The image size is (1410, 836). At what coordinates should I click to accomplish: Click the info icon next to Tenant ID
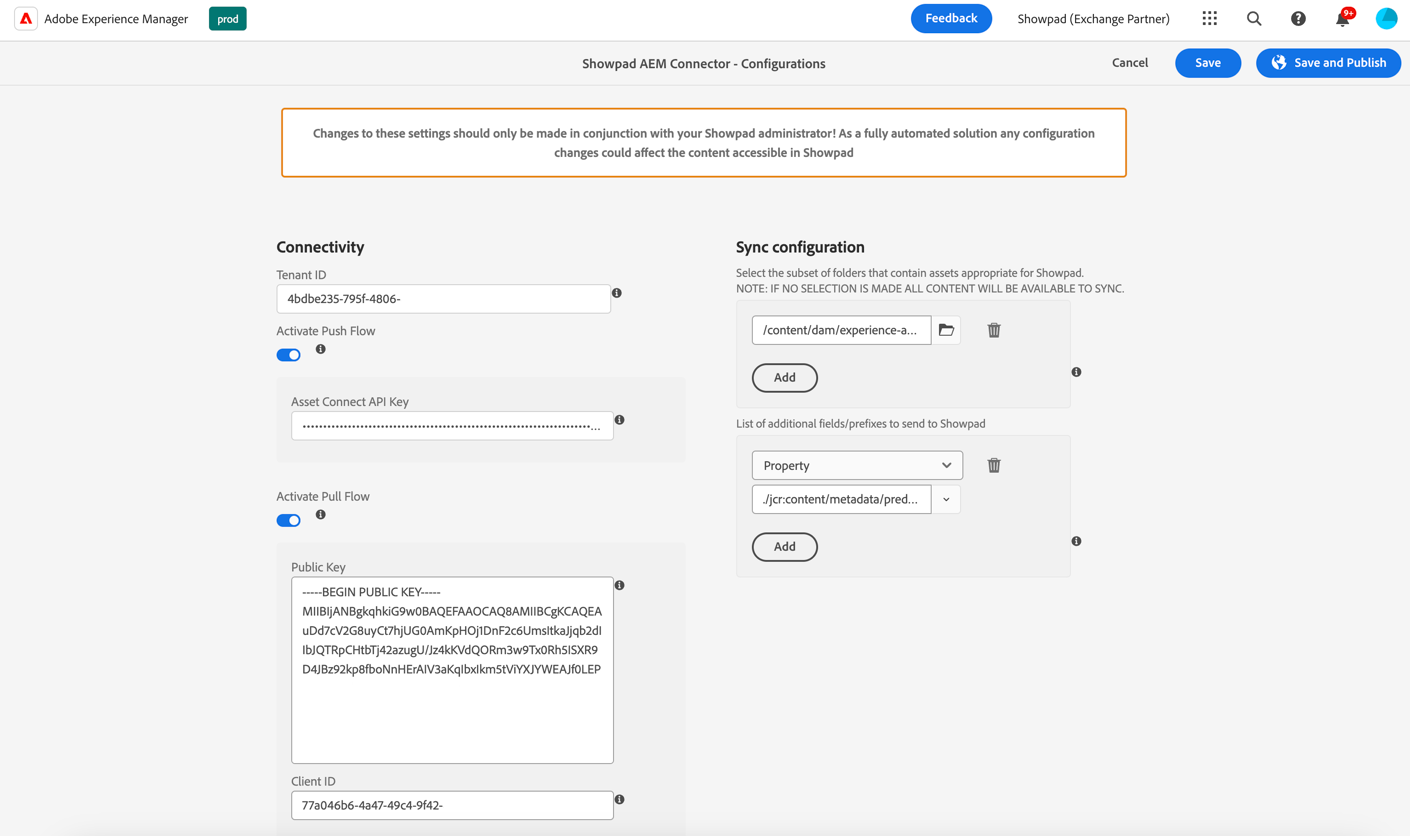point(617,293)
